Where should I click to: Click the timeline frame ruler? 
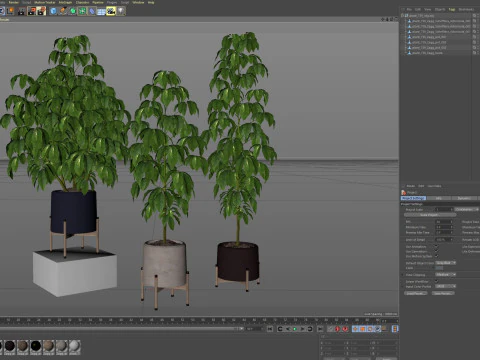point(190,320)
